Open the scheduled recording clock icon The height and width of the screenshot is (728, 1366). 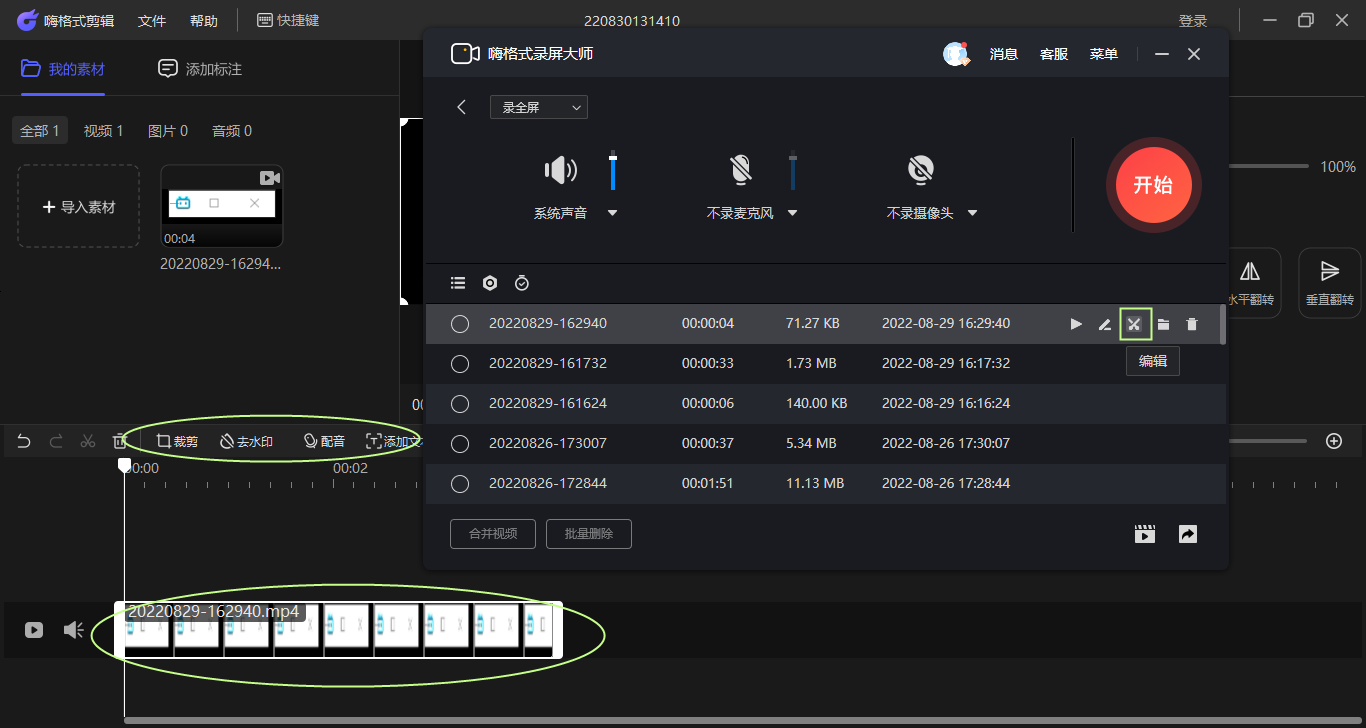[x=522, y=283]
